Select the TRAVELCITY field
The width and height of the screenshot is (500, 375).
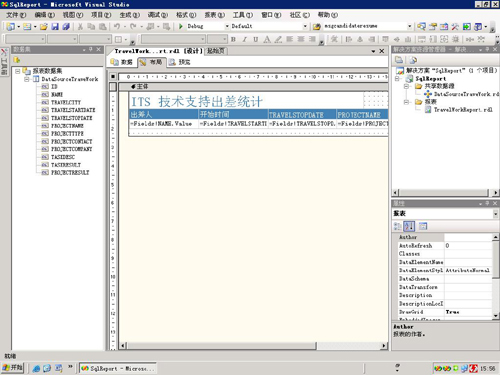[x=66, y=102]
